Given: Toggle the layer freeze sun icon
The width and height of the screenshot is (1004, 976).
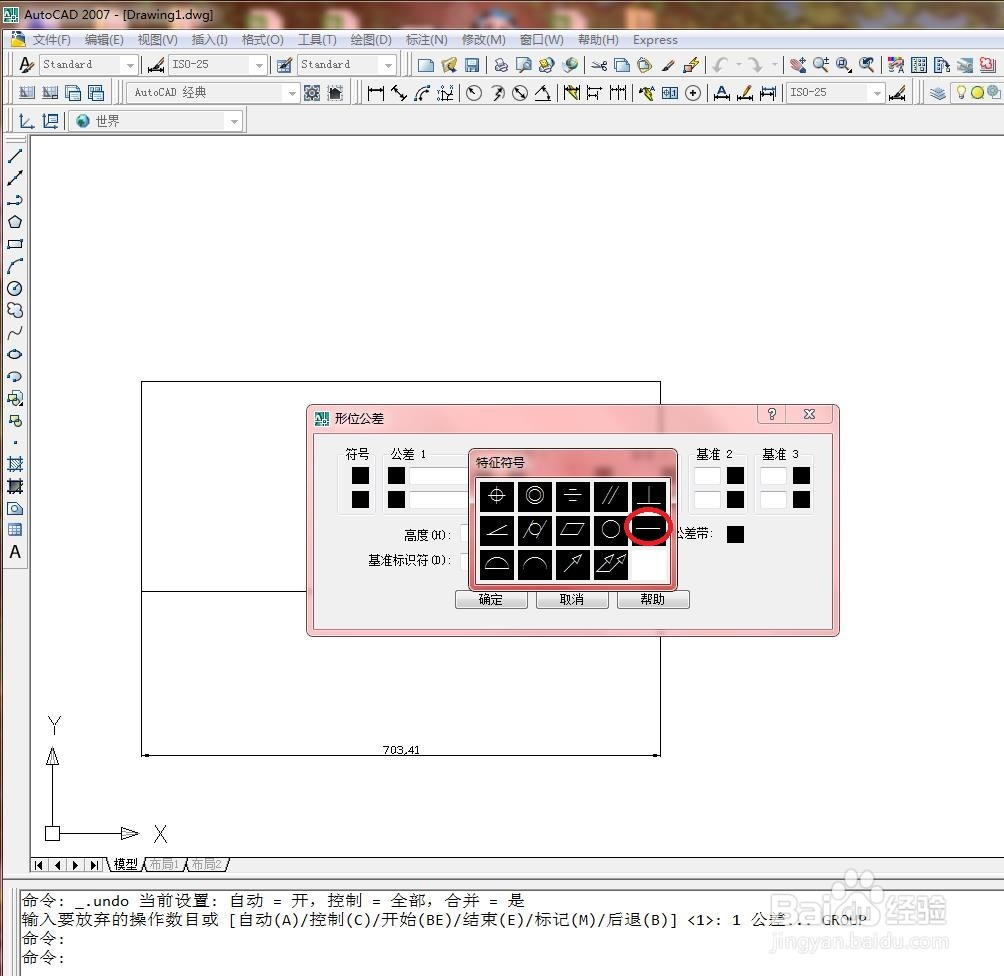Looking at the screenshot, I should coord(977,92).
